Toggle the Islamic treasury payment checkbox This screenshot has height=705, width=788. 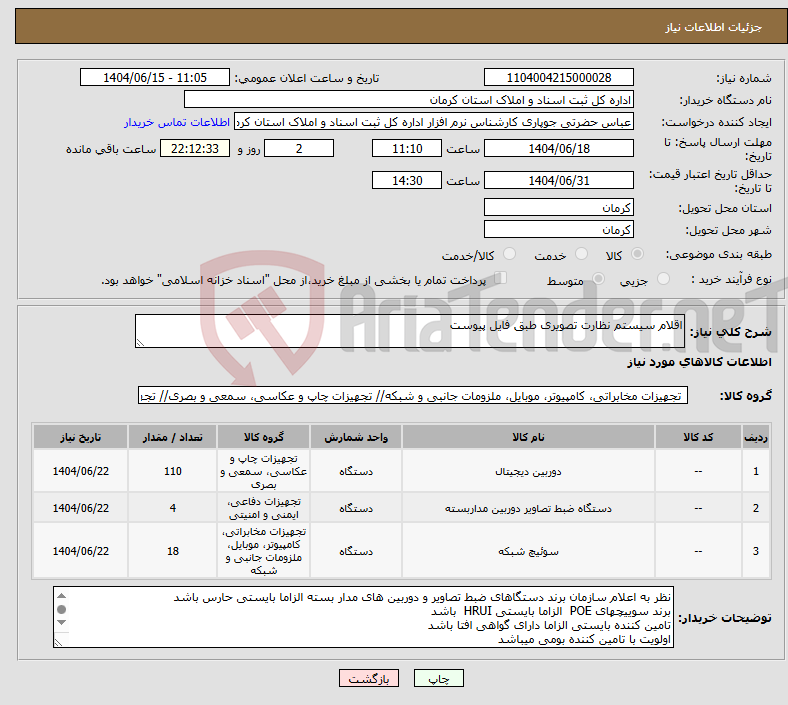pyautogui.click(x=501, y=278)
